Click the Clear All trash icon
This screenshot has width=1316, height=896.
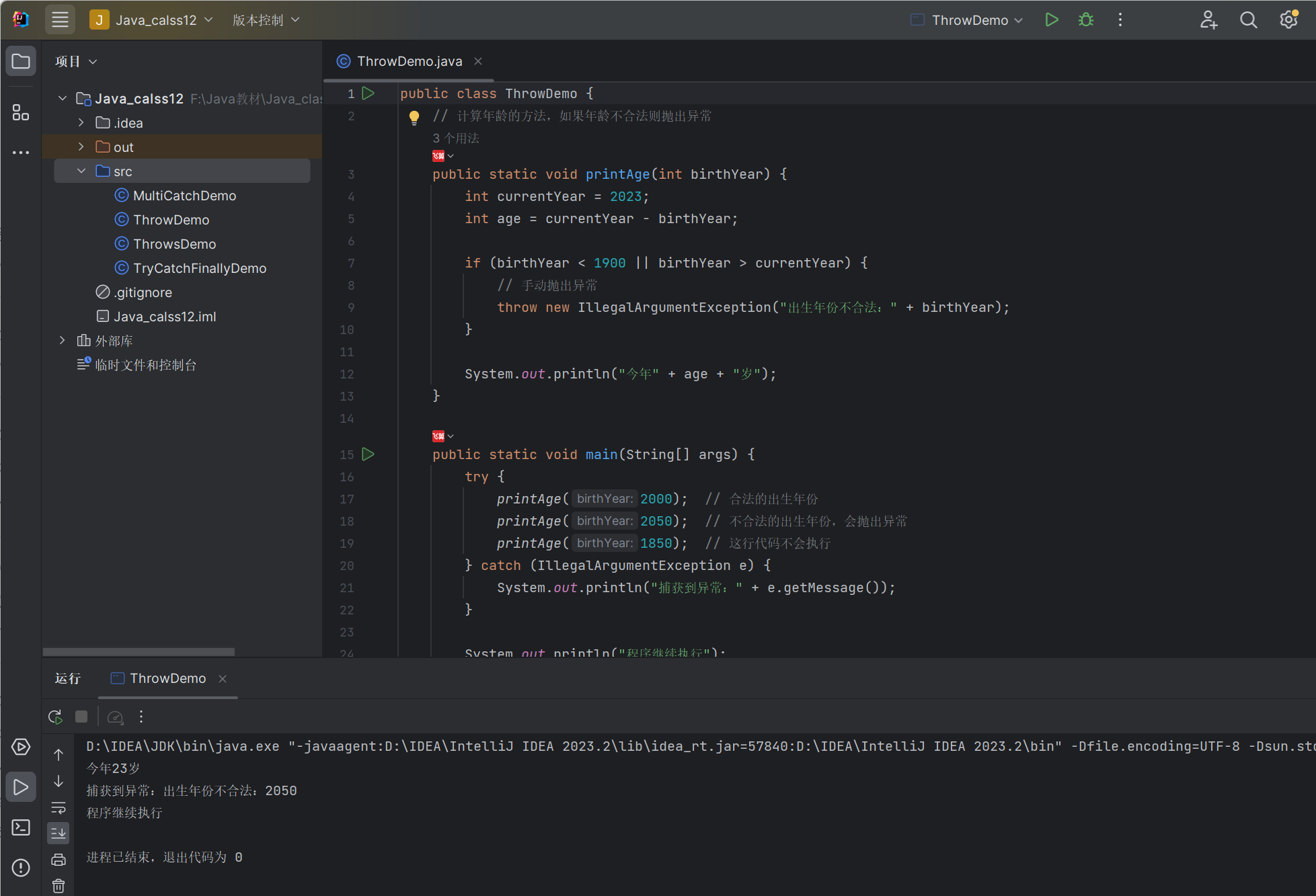[x=59, y=886]
